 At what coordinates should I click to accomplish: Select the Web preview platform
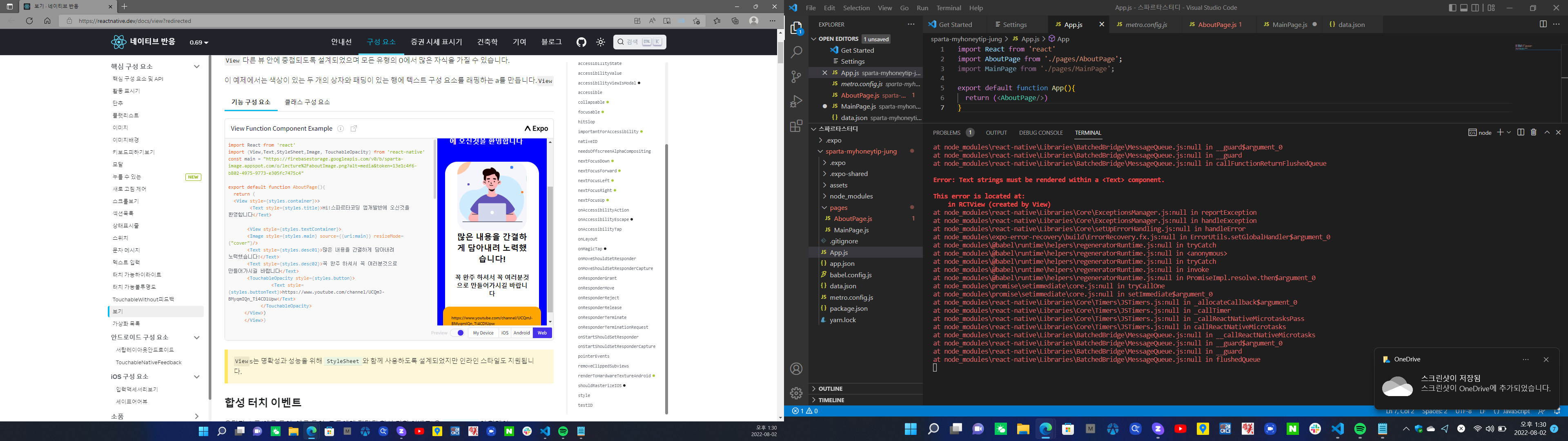click(x=542, y=333)
